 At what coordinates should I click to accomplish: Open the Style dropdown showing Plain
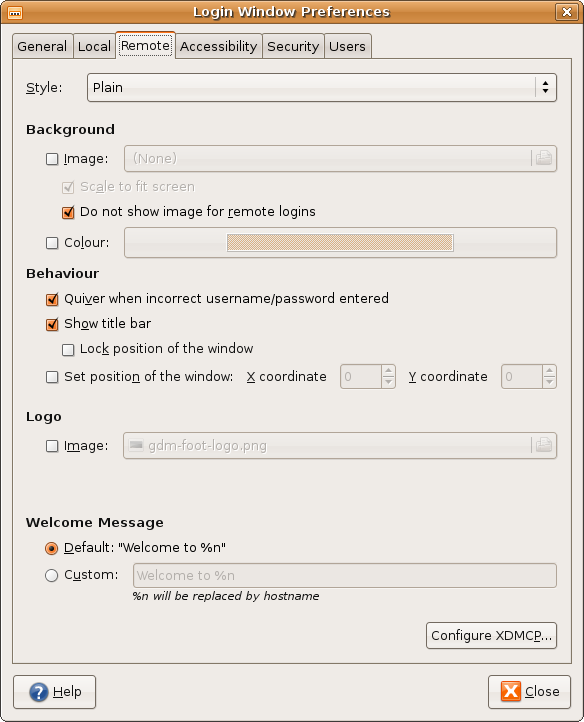(322, 87)
